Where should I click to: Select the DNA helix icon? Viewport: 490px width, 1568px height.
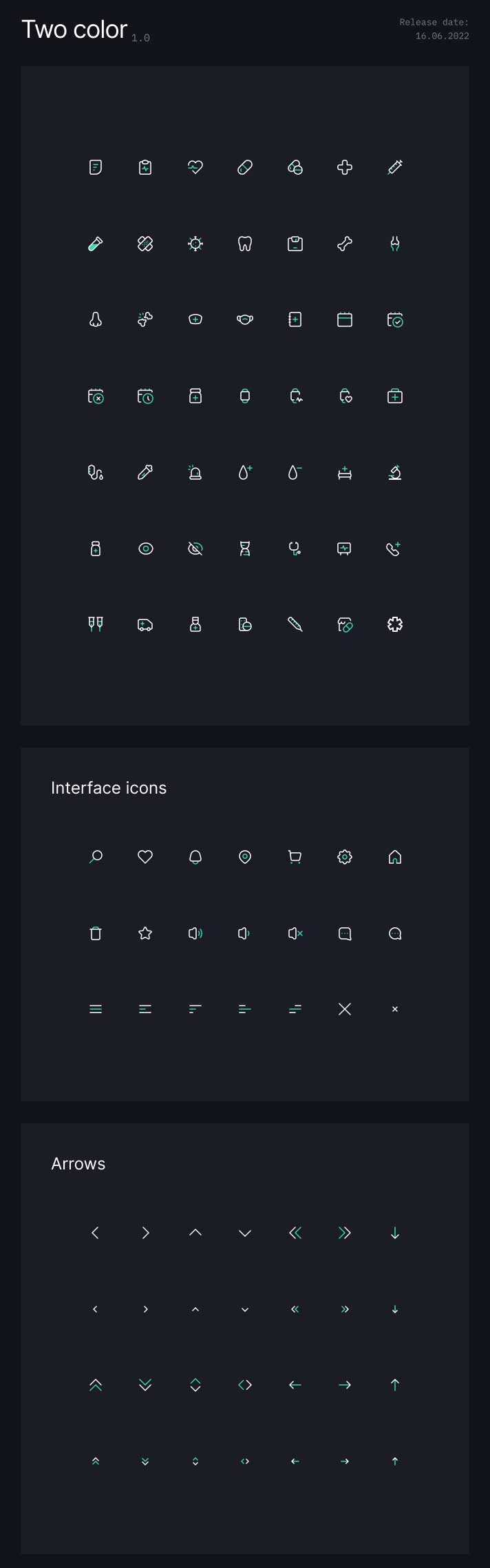tap(245, 549)
